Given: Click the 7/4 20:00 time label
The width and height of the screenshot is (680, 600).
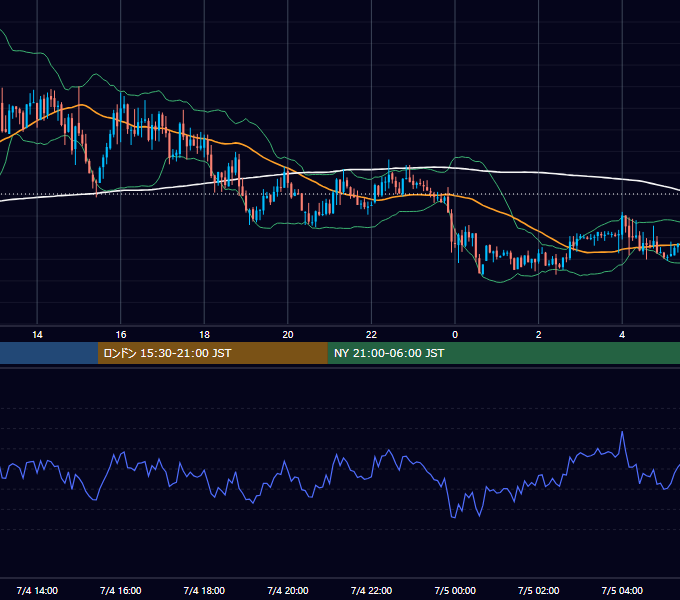Looking at the screenshot, I should point(288,590).
